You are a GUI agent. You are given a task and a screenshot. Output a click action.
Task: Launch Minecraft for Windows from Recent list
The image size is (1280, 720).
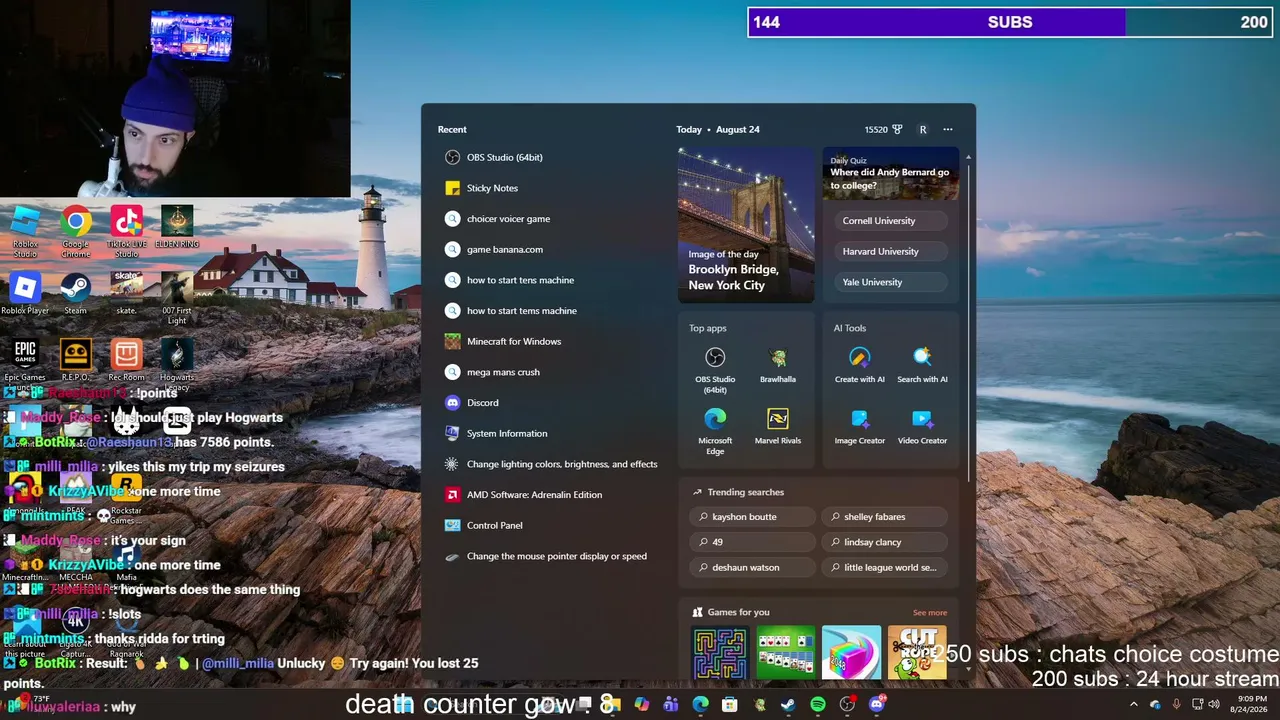point(503,341)
